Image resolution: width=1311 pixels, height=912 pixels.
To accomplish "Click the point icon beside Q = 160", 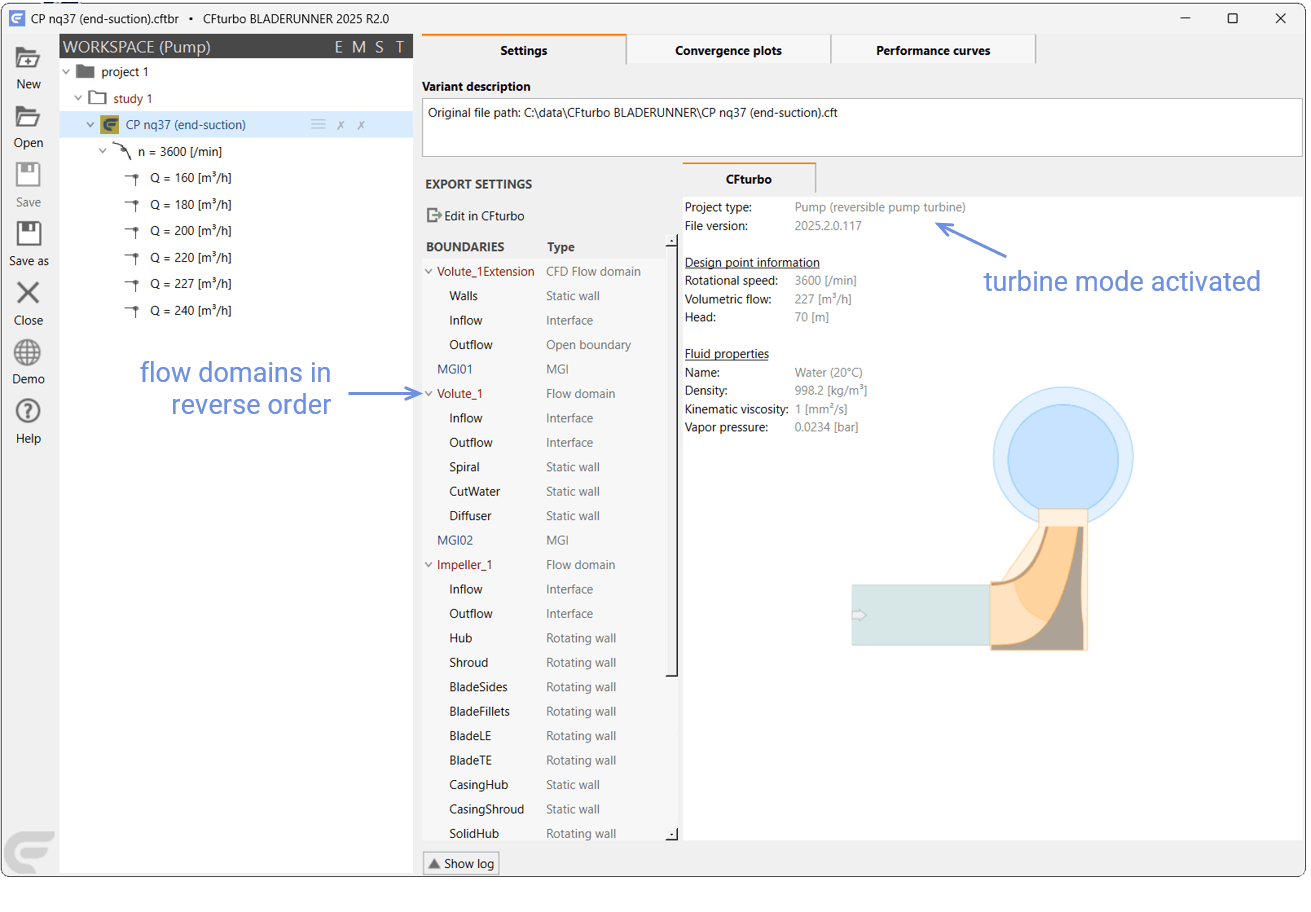I will pyautogui.click(x=131, y=178).
